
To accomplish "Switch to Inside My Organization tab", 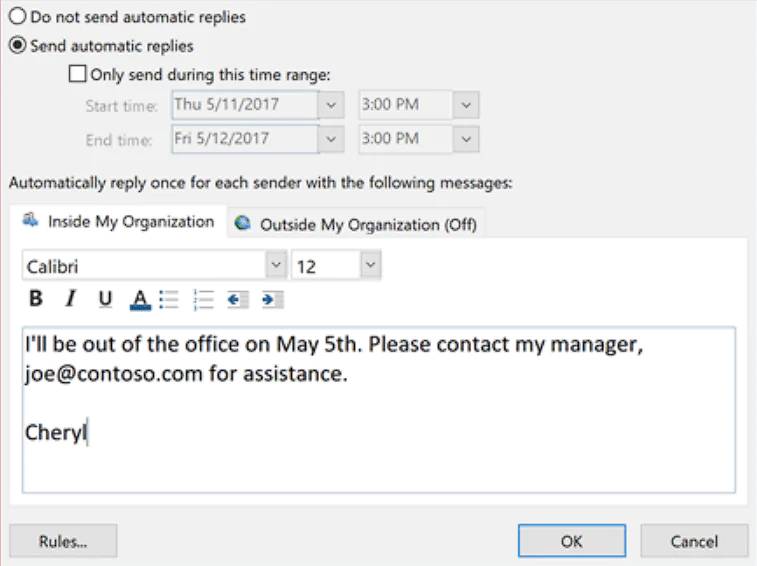I will pyautogui.click(x=120, y=222).
